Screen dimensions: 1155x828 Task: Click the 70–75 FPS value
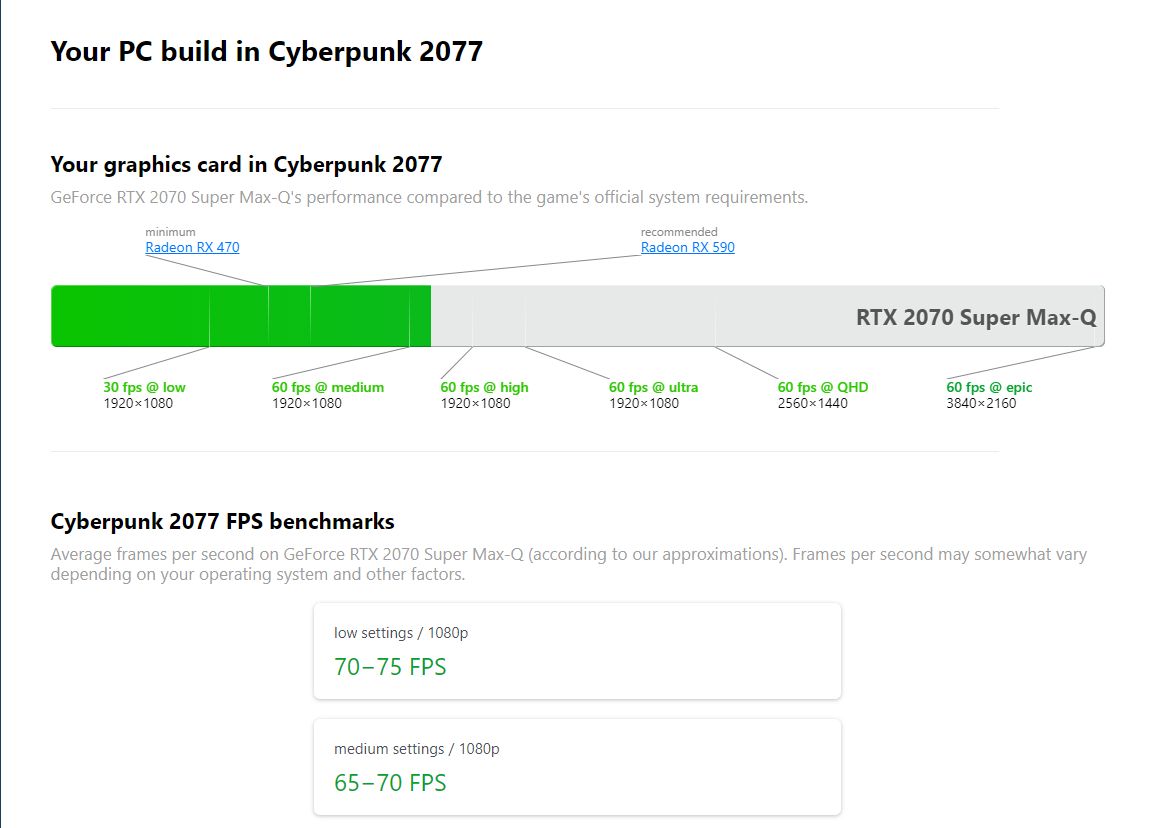click(x=390, y=667)
